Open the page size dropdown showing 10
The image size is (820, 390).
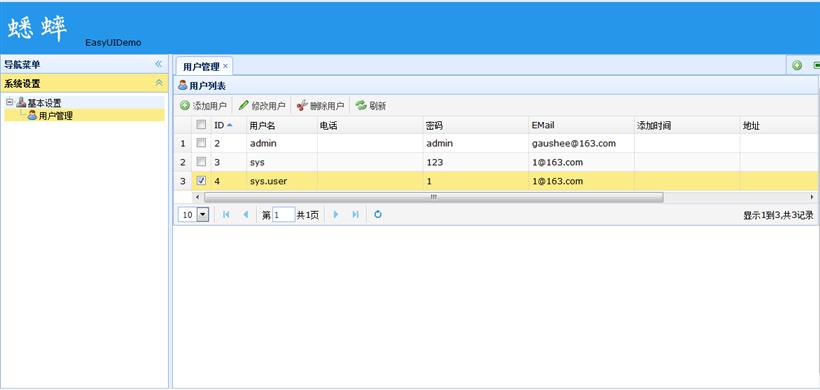[x=203, y=214]
